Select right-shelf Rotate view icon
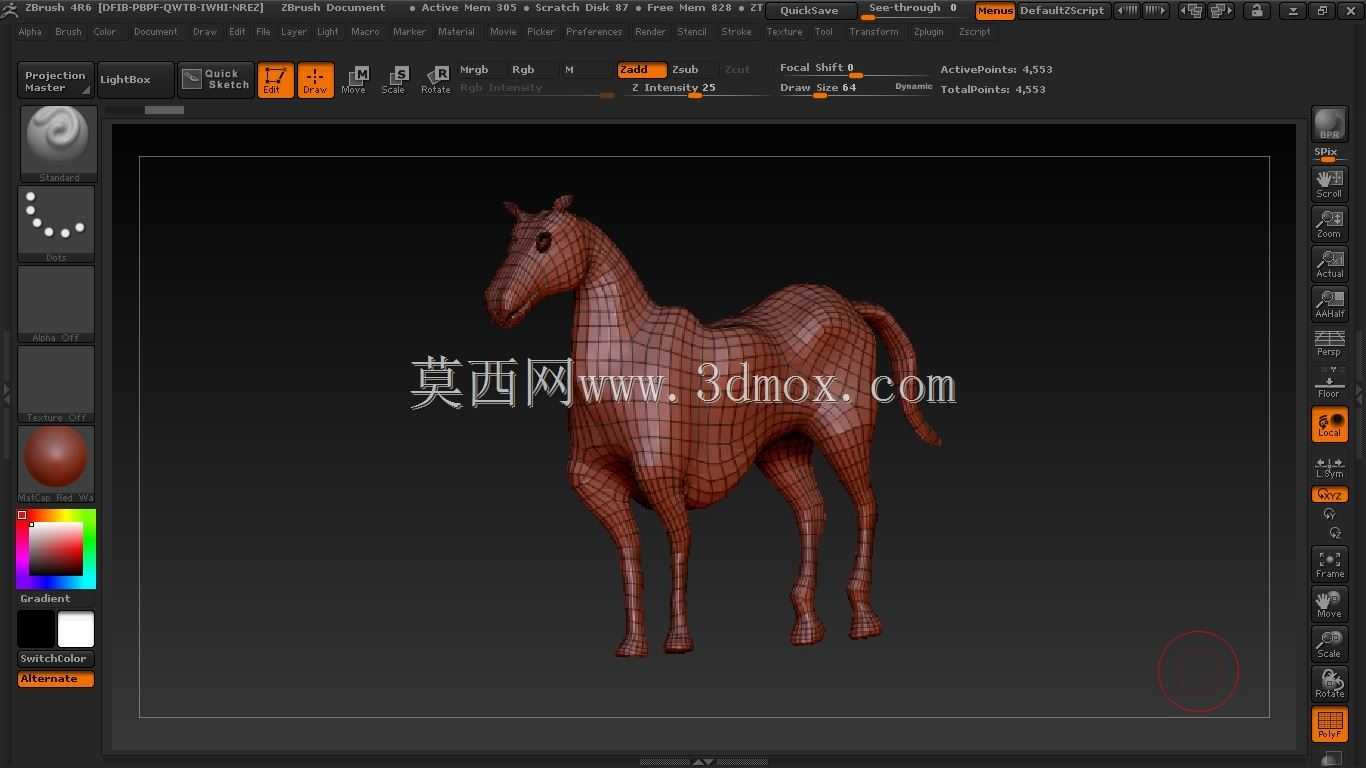This screenshot has height=768, width=1366. (x=1329, y=684)
